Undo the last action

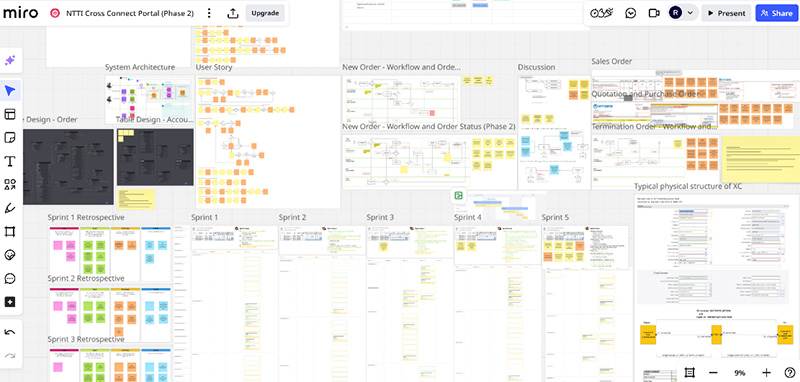[10, 333]
